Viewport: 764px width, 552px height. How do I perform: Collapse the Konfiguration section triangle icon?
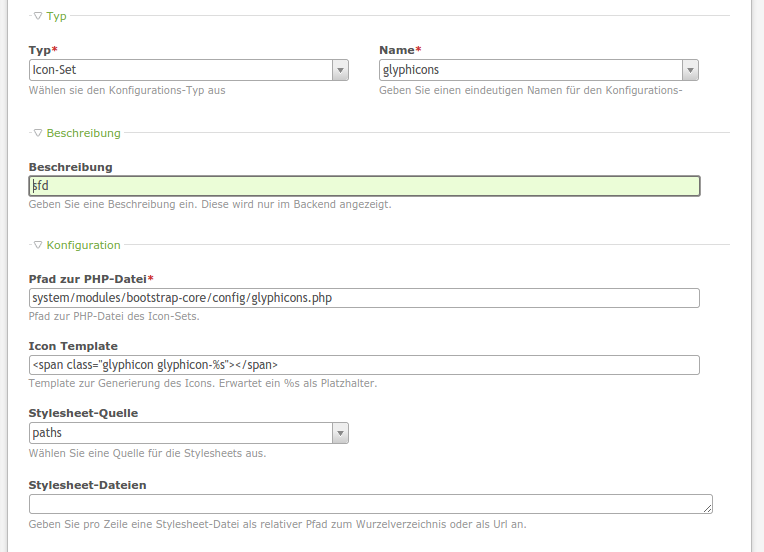38,245
